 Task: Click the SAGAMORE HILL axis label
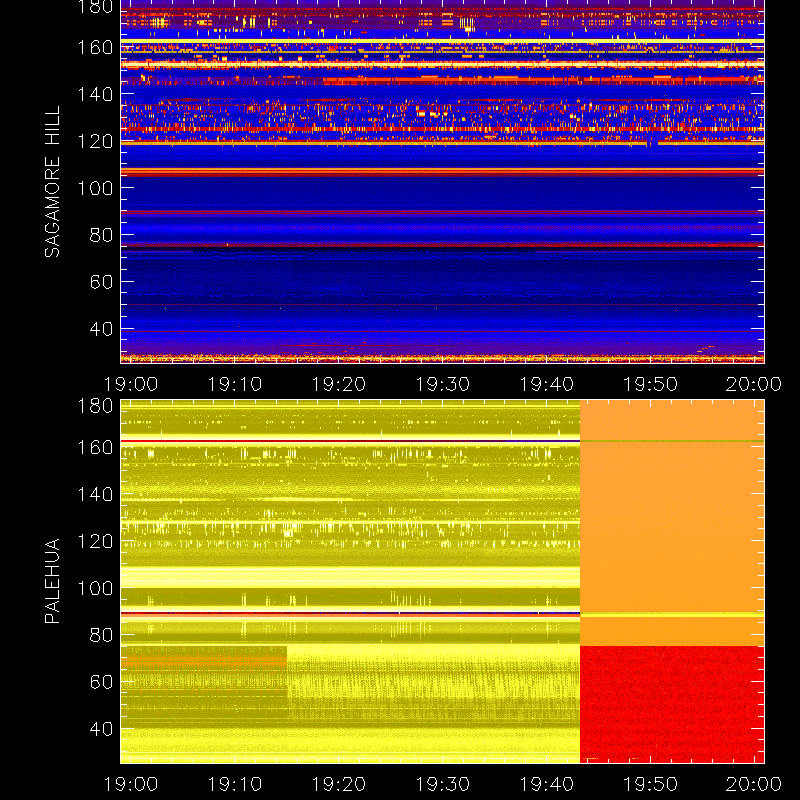[52, 182]
